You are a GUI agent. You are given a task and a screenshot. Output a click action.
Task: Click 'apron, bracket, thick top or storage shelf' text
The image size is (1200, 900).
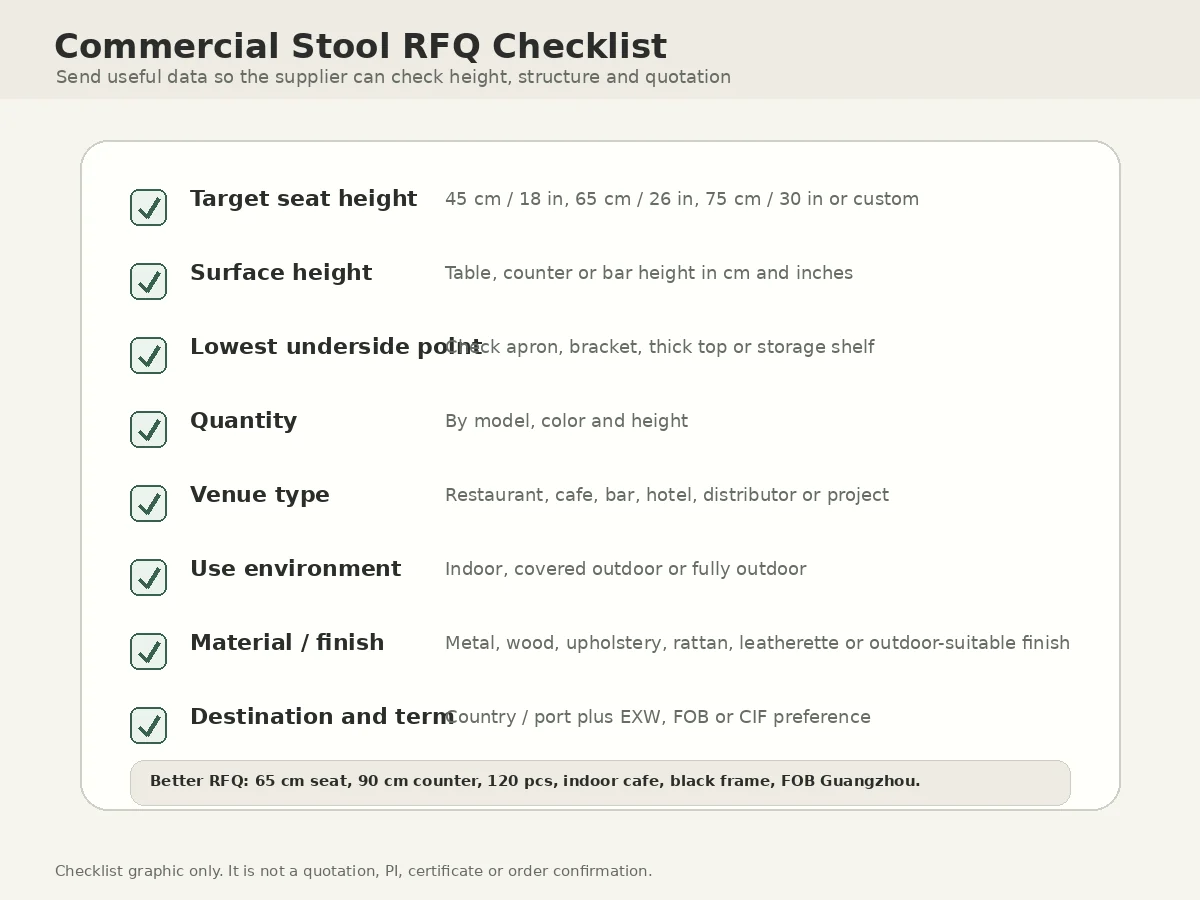(x=690, y=347)
